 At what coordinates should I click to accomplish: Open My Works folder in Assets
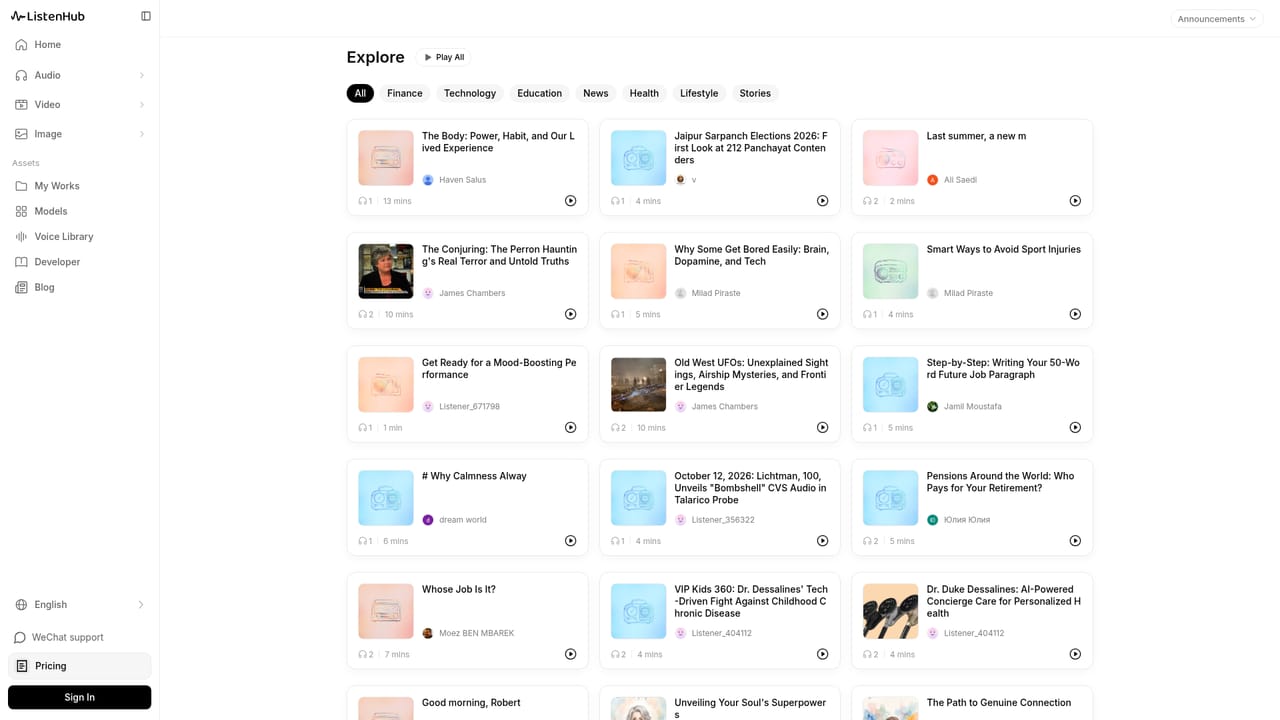(x=79, y=186)
